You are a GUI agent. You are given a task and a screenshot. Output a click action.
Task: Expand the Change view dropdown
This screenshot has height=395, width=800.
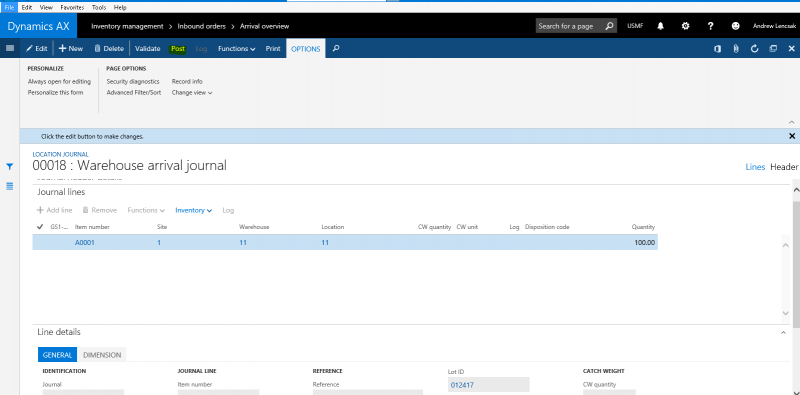coord(192,92)
